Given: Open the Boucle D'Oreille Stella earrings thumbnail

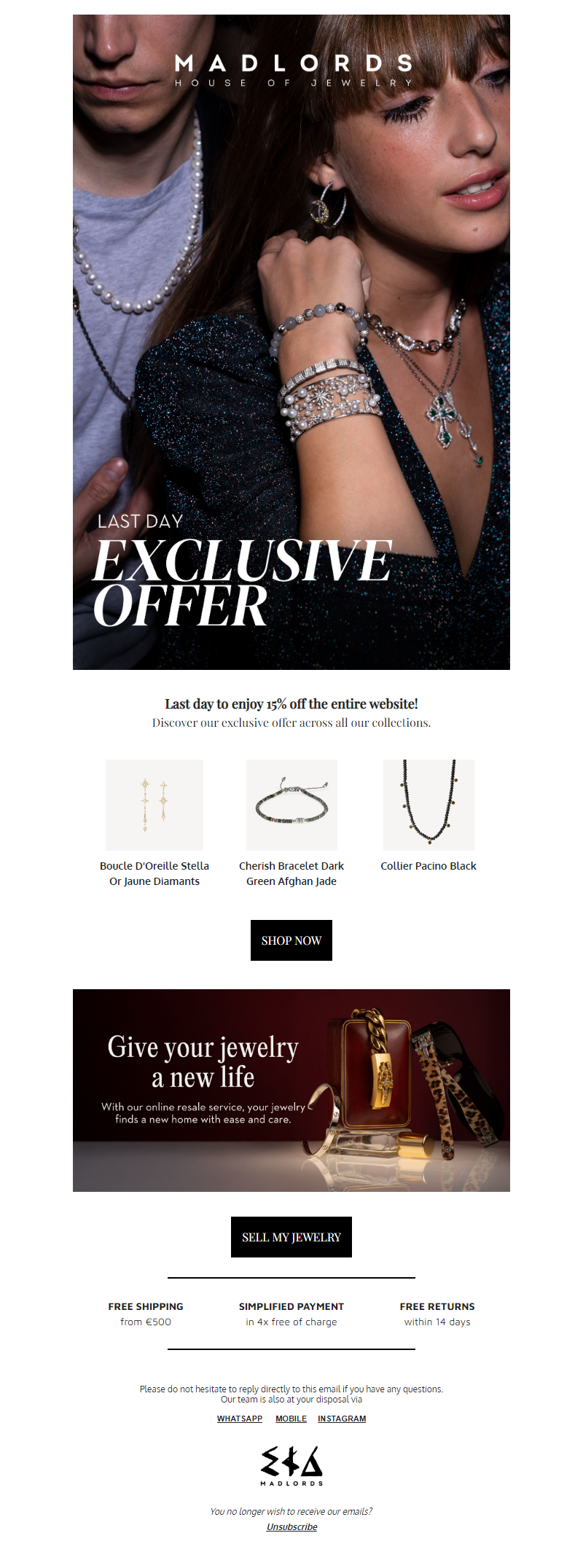Looking at the screenshot, I should pyautogui.click(x=154, y=805).
